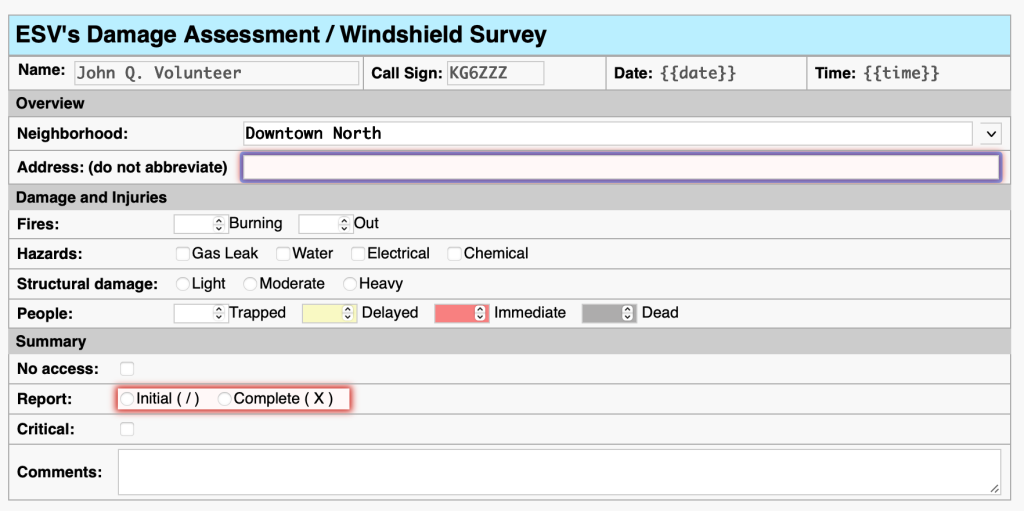The width and height of the screenshot is (1024, 511).
Task: Choose Moderate structural damage
Action: (250, 284)
